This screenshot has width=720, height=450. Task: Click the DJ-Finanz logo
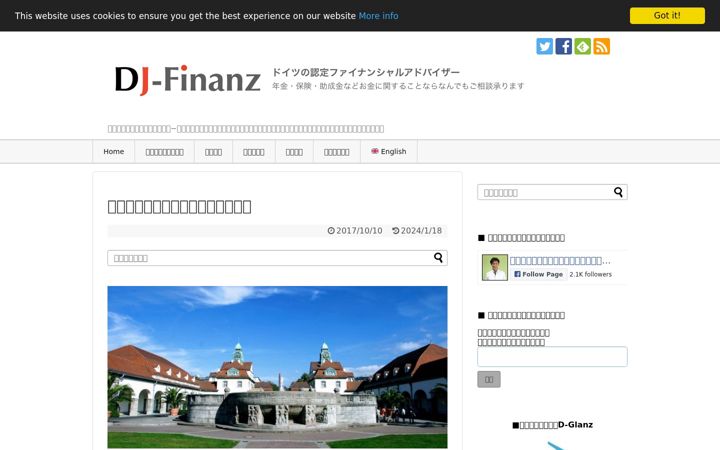tap(187, 79)
